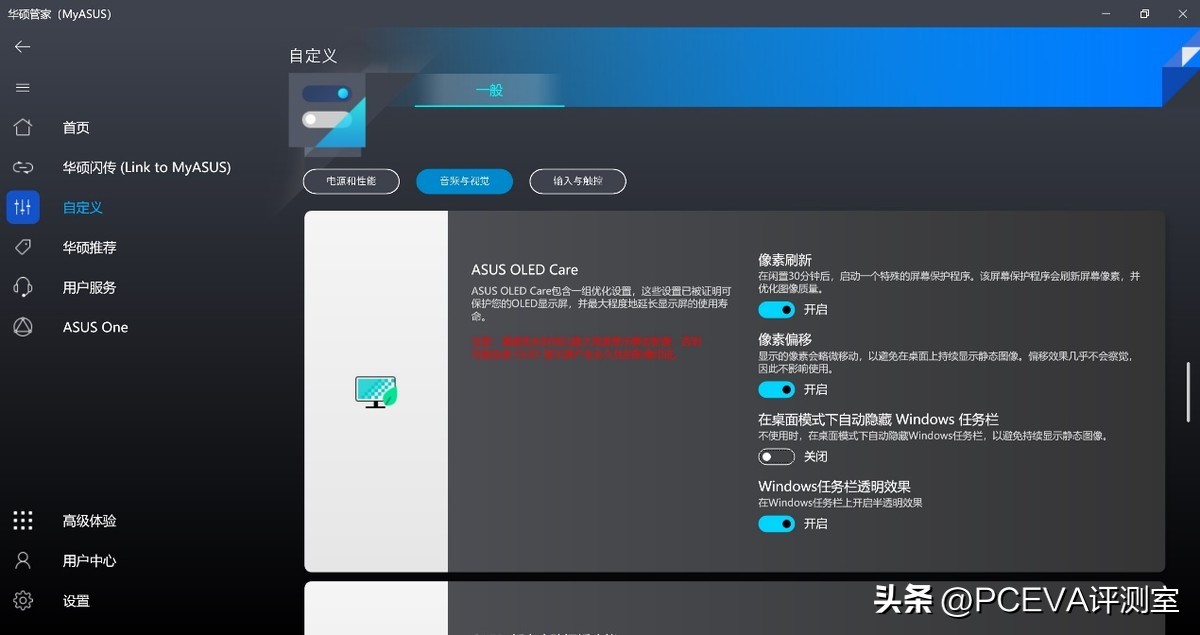Enable automatic taskbar hiding in desktop mode

click(x=776, y=456)
